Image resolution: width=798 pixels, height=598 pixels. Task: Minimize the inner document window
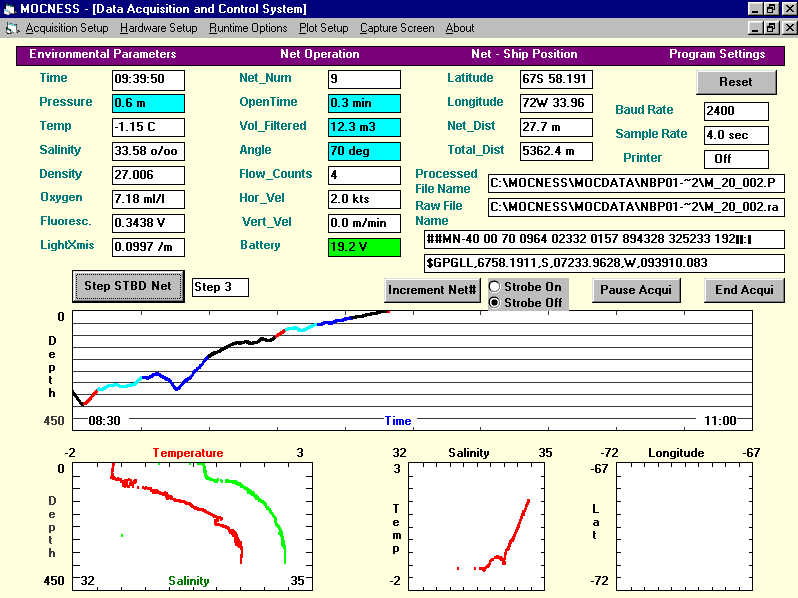[756, 28]
